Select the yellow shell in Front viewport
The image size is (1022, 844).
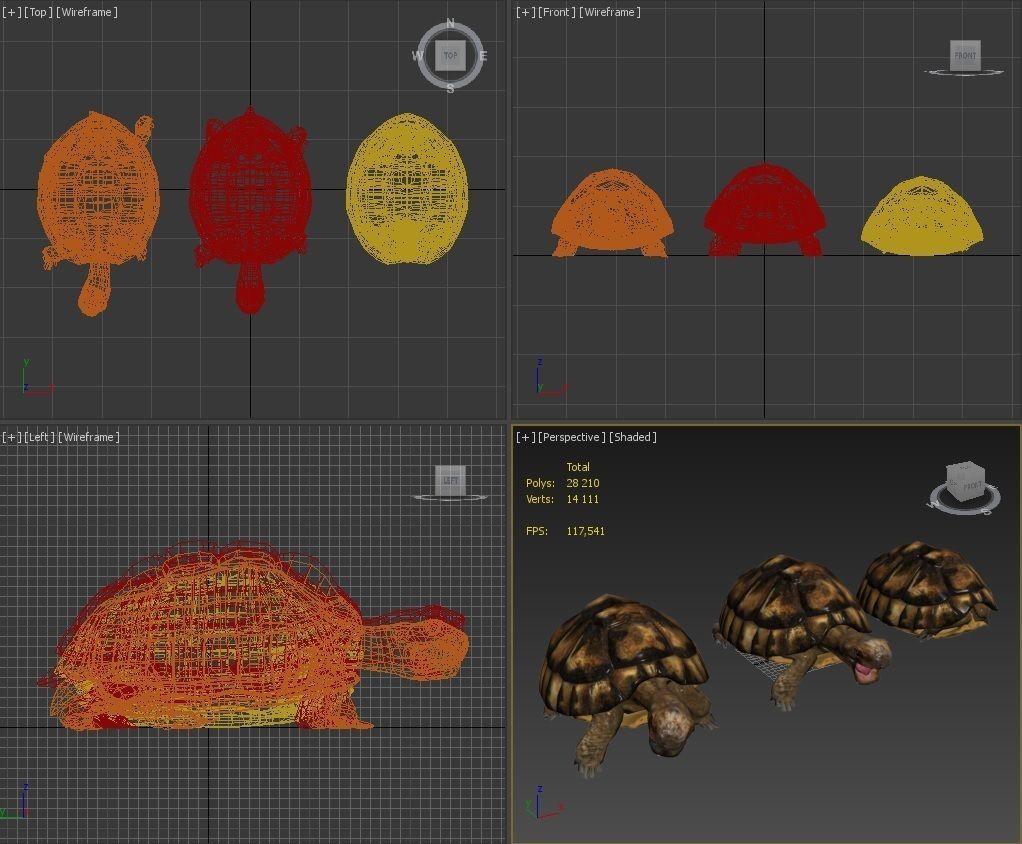click(x=922, y=216)
